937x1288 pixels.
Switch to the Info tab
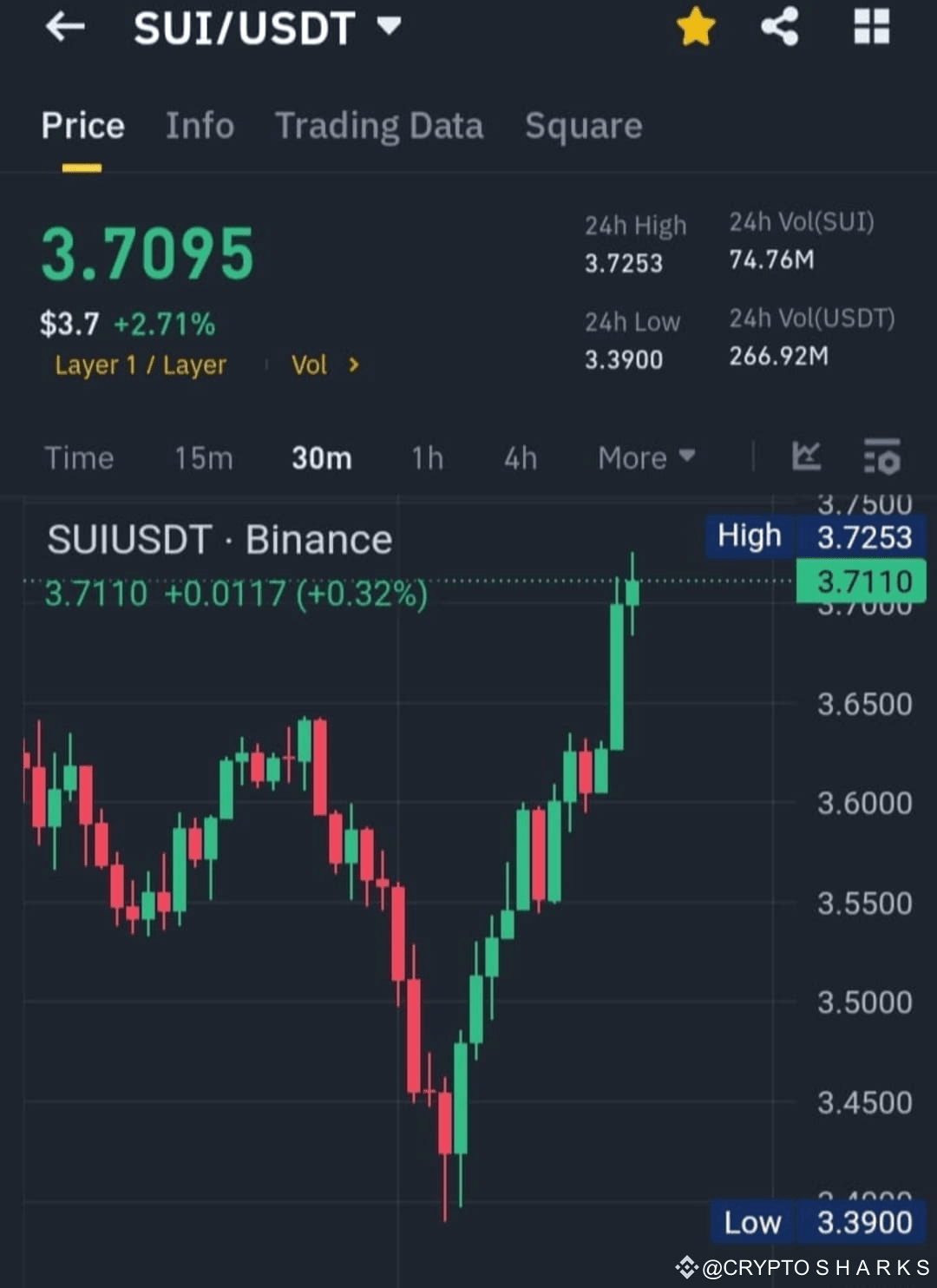(200, 126)
